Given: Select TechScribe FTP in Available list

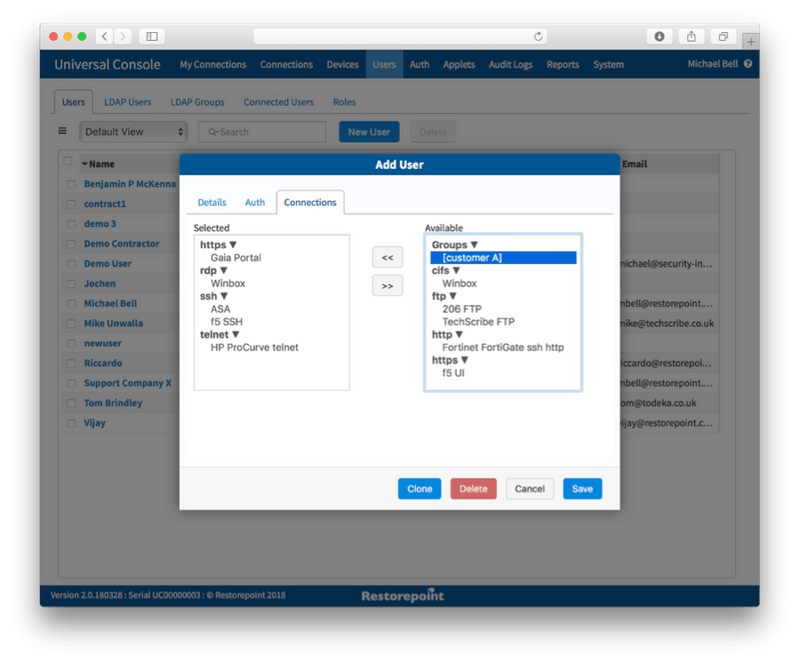Looking at the screenshot, I should 478,322.
